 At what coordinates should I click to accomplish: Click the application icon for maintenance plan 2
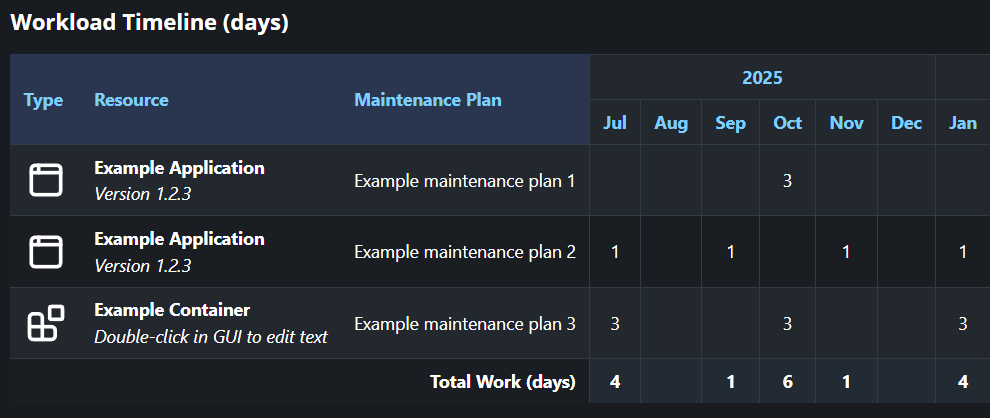click(46, 252)
